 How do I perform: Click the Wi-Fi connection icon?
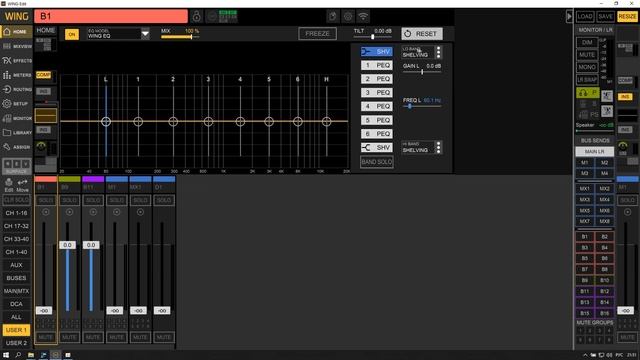click(x=363, y=16)
